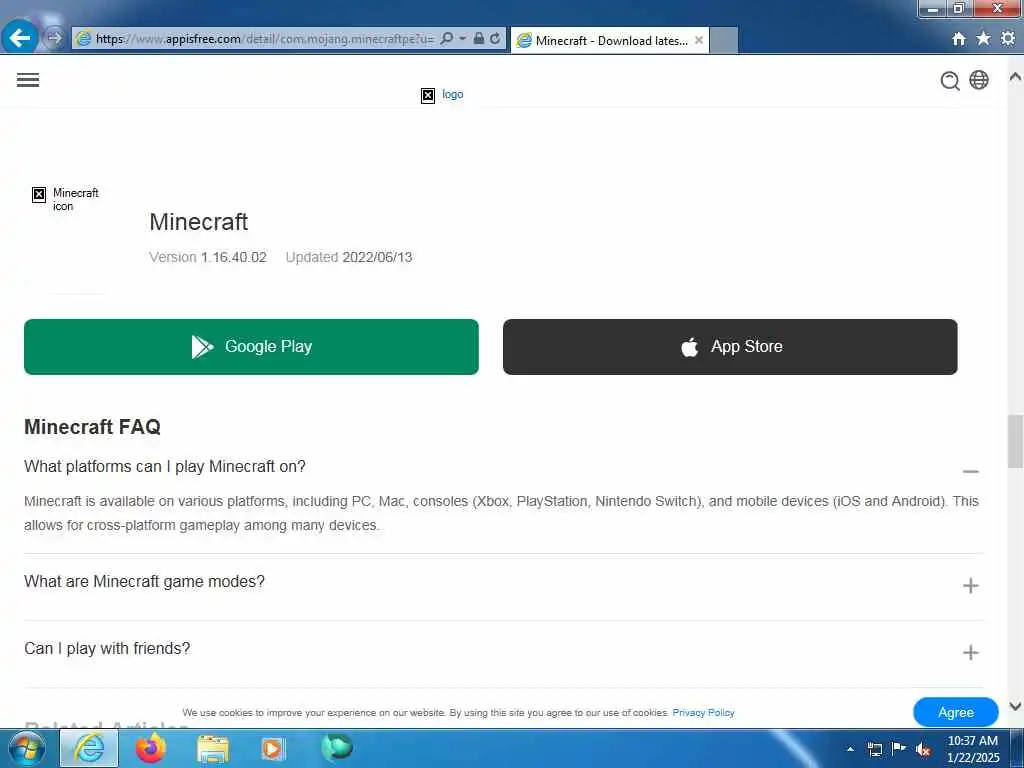
Task: Expand the play with friends plus icon
Action: point(970,652)
